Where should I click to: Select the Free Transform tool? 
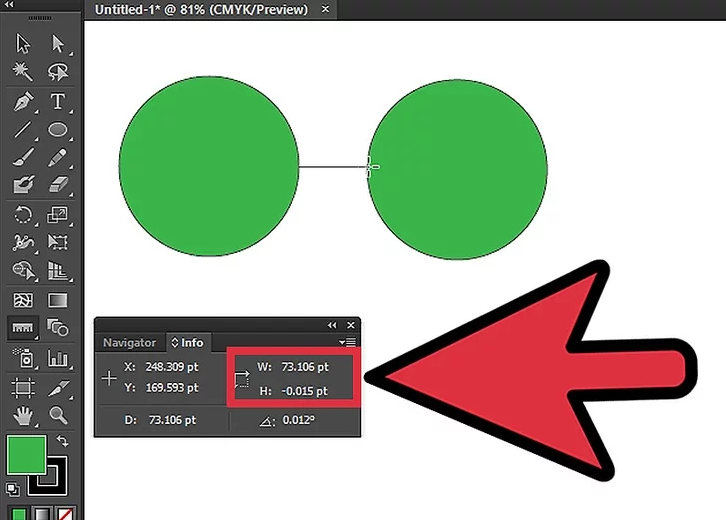coord(57,242)
